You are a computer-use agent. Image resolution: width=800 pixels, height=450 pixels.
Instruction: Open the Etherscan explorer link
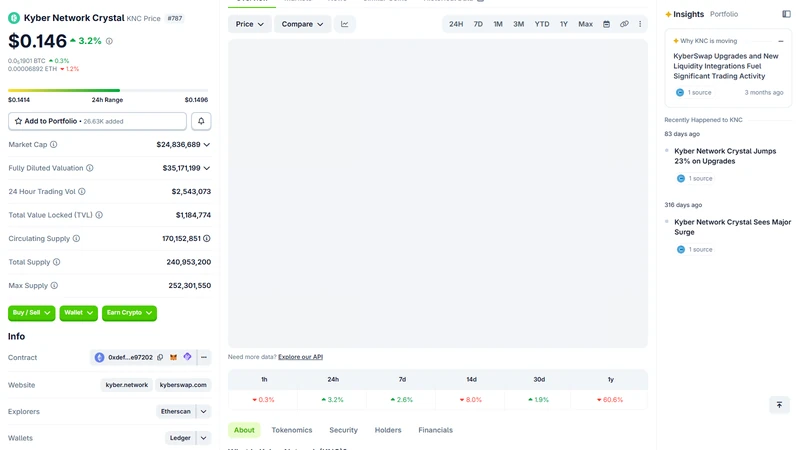point(176,412)
